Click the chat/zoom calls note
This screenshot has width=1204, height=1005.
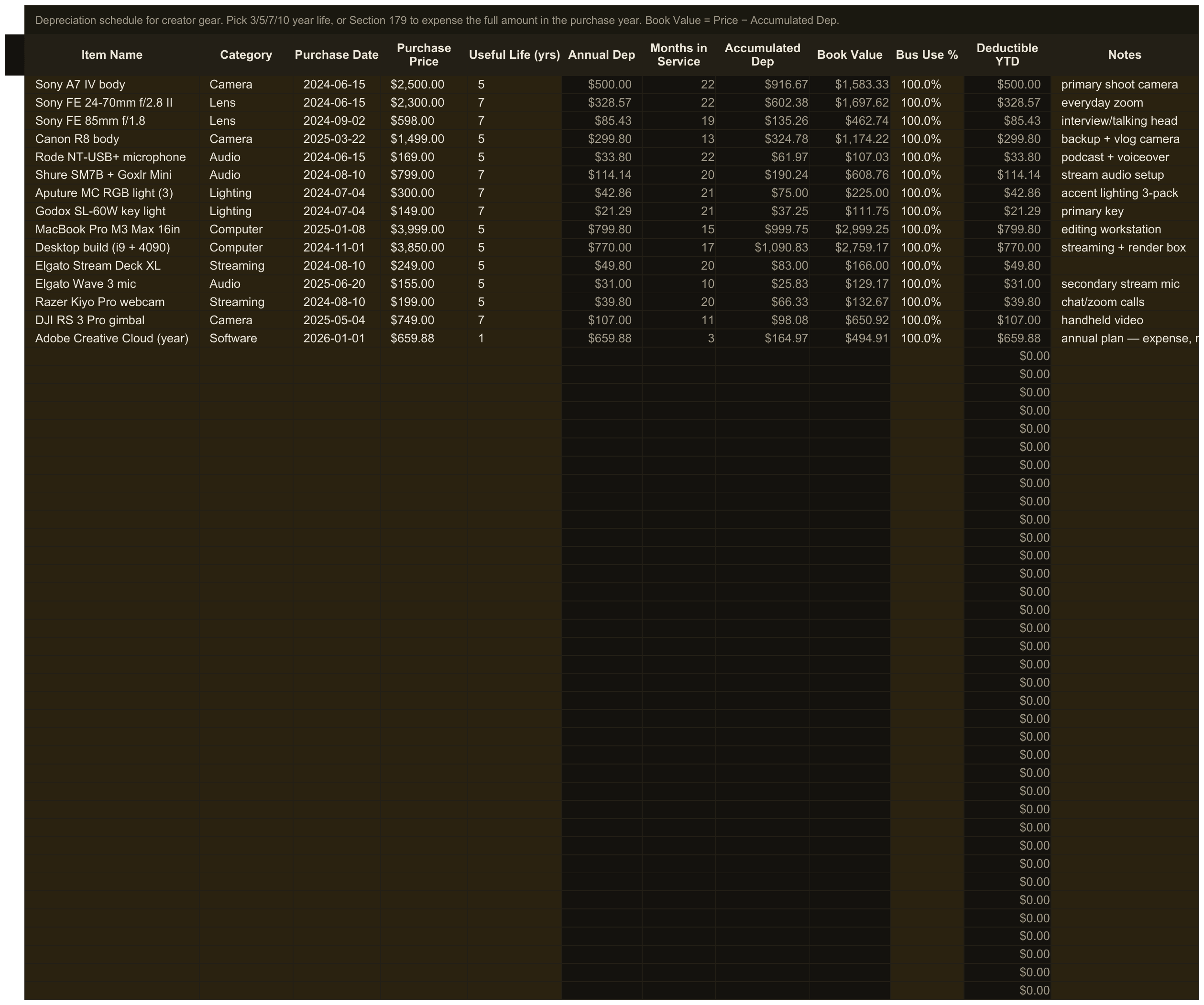pos(1124,302)
